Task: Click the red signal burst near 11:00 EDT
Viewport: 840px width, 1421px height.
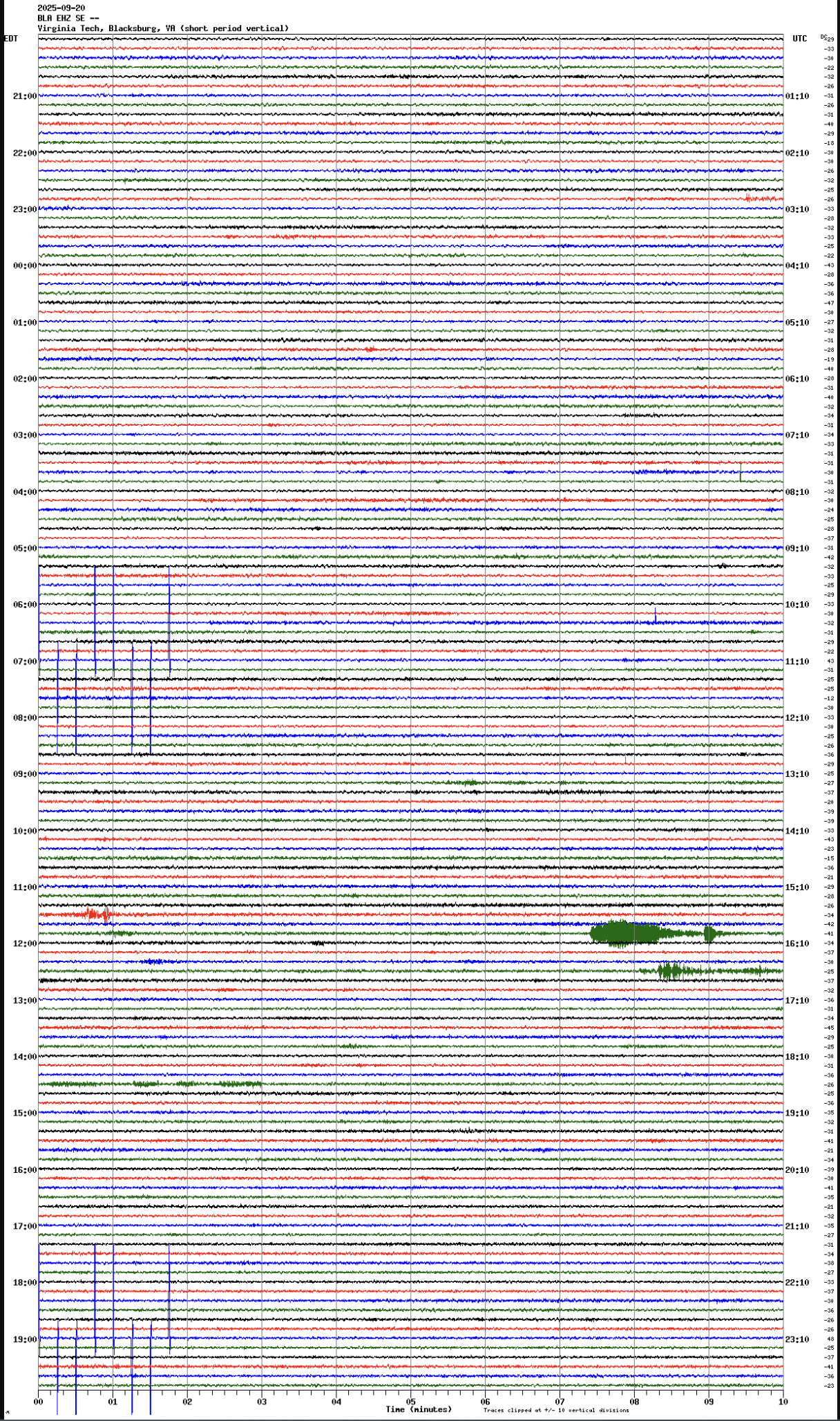Action: 97,914
